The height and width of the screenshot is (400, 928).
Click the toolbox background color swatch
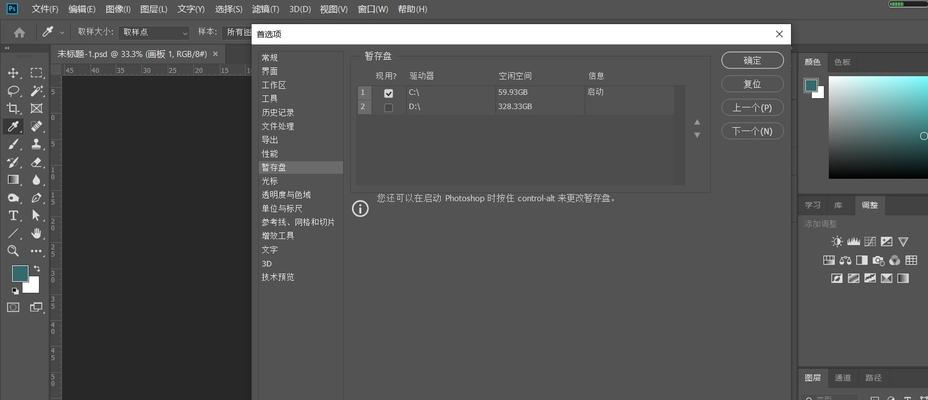coord(33,286)
